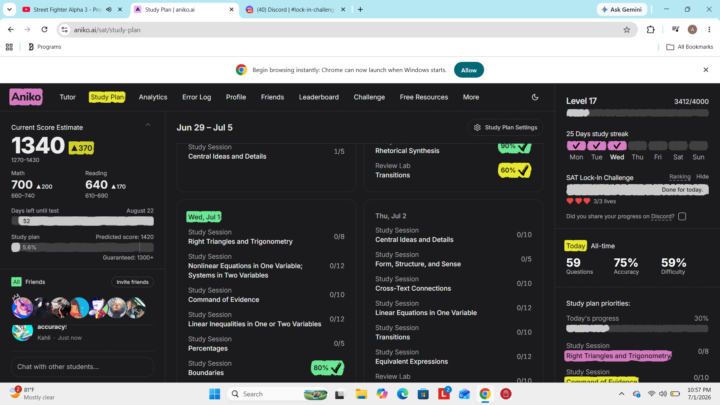Open Kahli's avatar in the chat
720x405 pixels.
coord(22,332)
